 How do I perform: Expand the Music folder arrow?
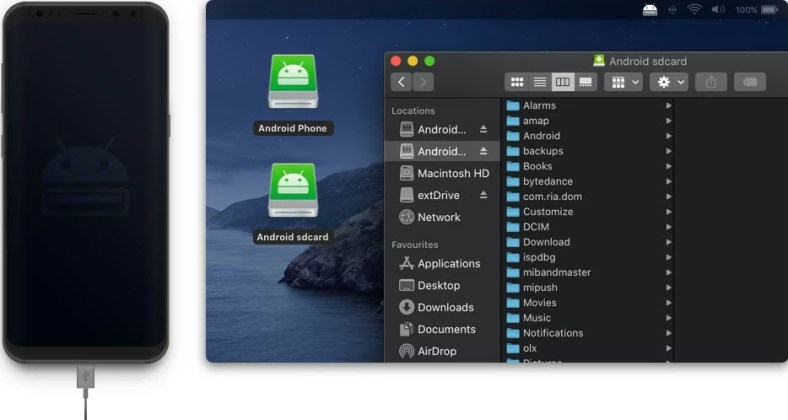coord(668,318)
